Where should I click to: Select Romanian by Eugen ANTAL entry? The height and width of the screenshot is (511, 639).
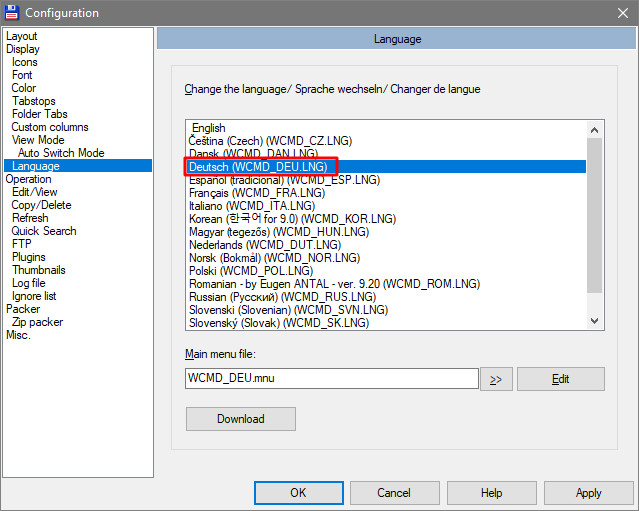(386, 284)
